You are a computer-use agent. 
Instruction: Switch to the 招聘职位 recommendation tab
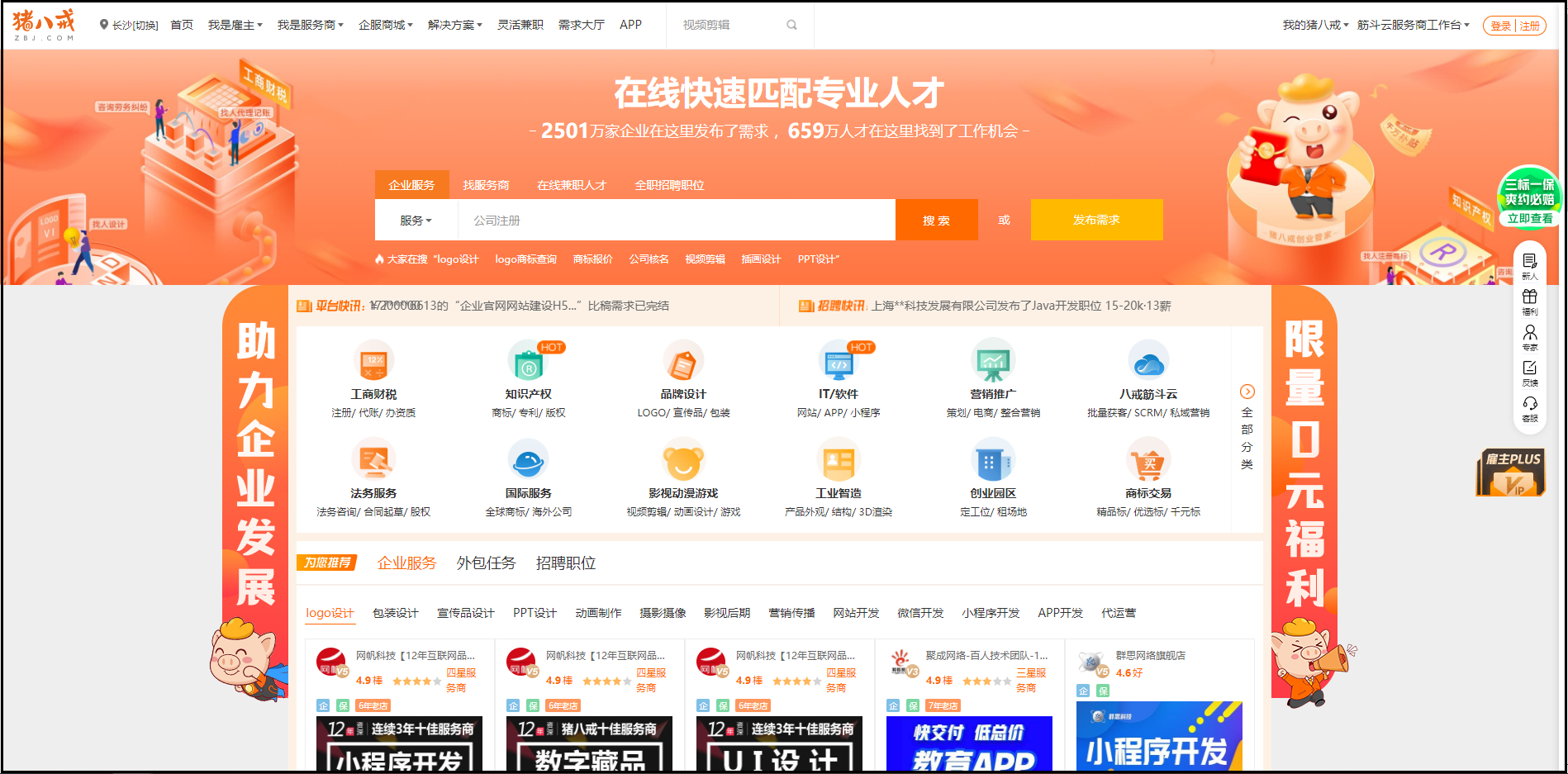pos(566,563)
